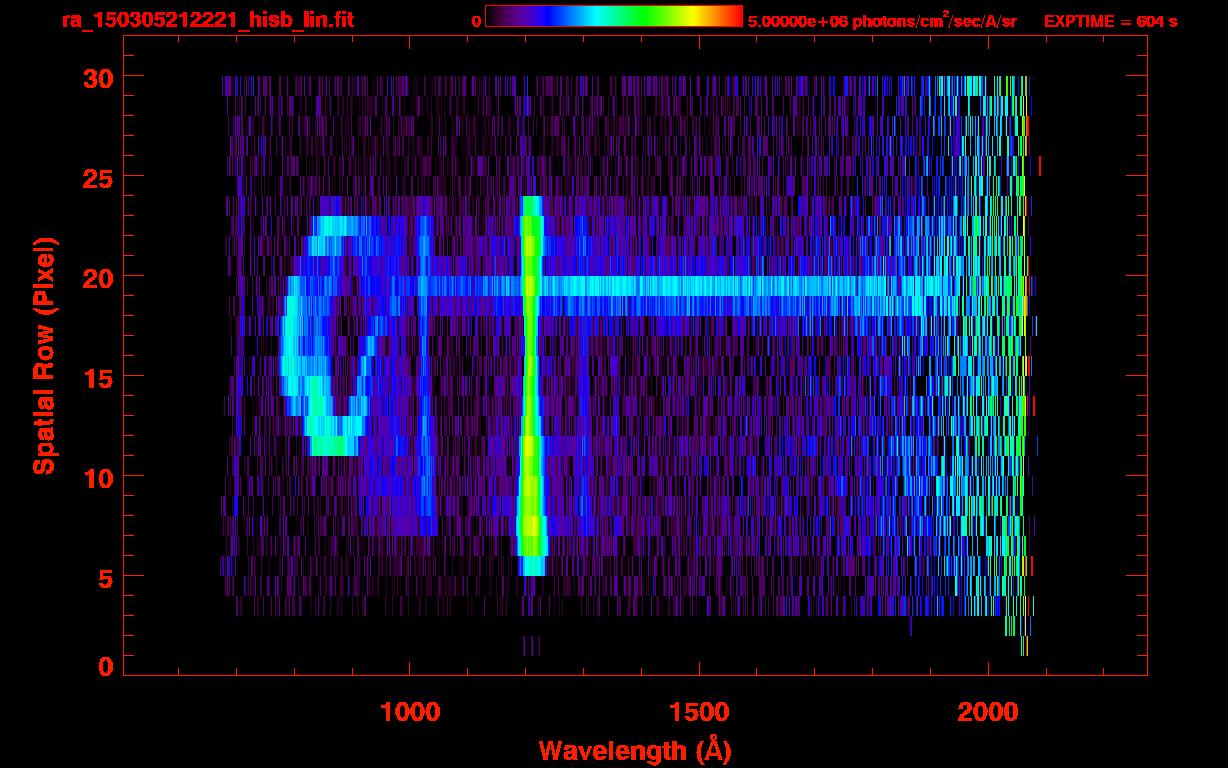This screenshot has width=1228, height=768.
Task: Click the x-axis tick label 1000
Action: [x=410, y=713]
